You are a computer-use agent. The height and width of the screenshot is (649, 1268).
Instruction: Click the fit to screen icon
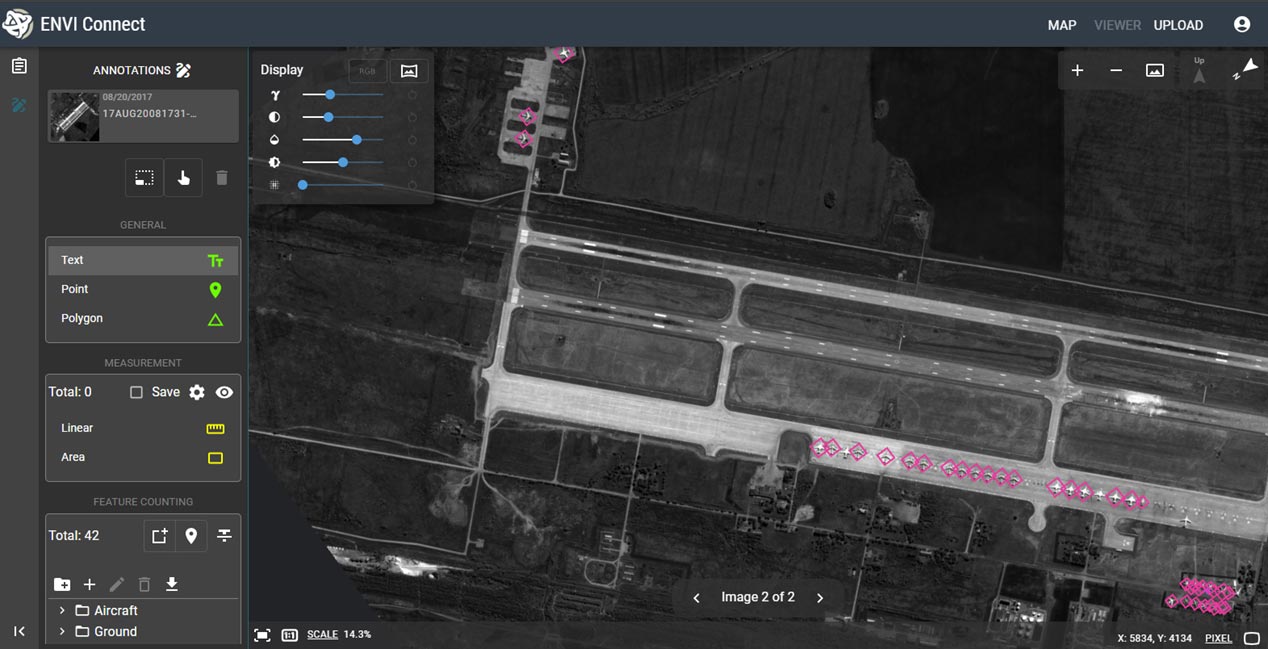pos(262,635)
